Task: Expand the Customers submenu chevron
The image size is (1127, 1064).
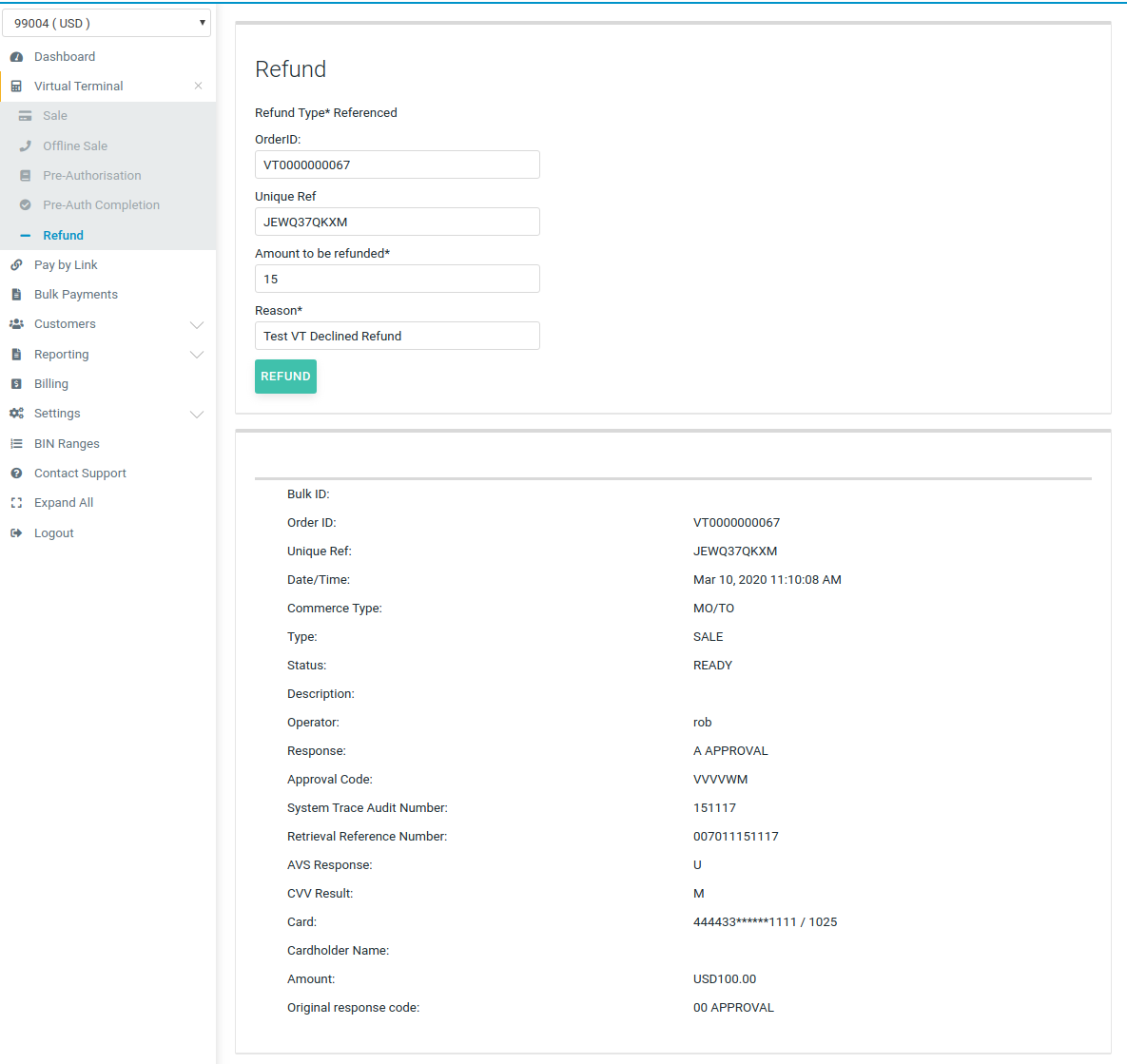Action: point(197,325)
